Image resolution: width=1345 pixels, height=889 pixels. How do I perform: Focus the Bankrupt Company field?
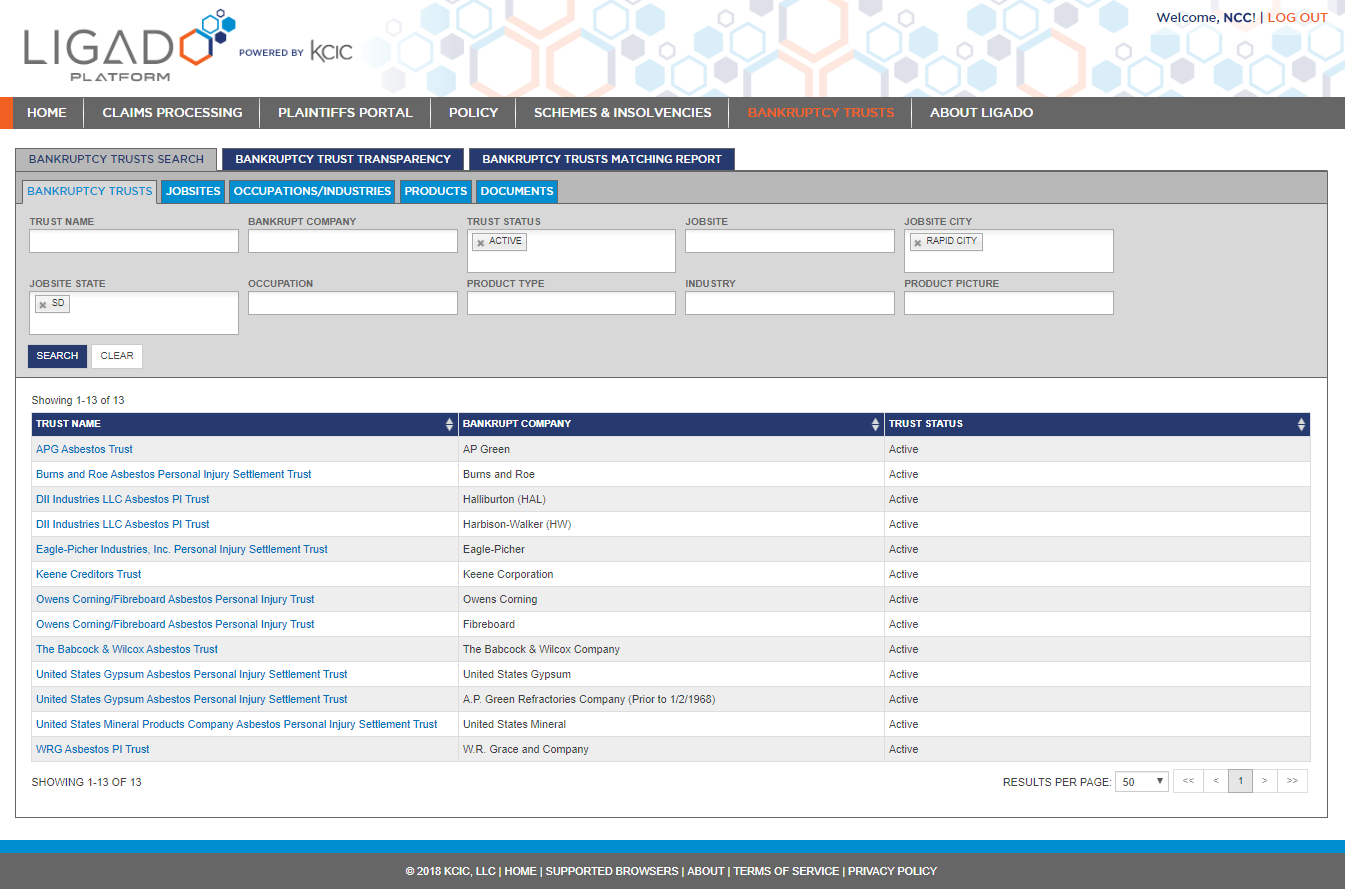click(353, 241)
